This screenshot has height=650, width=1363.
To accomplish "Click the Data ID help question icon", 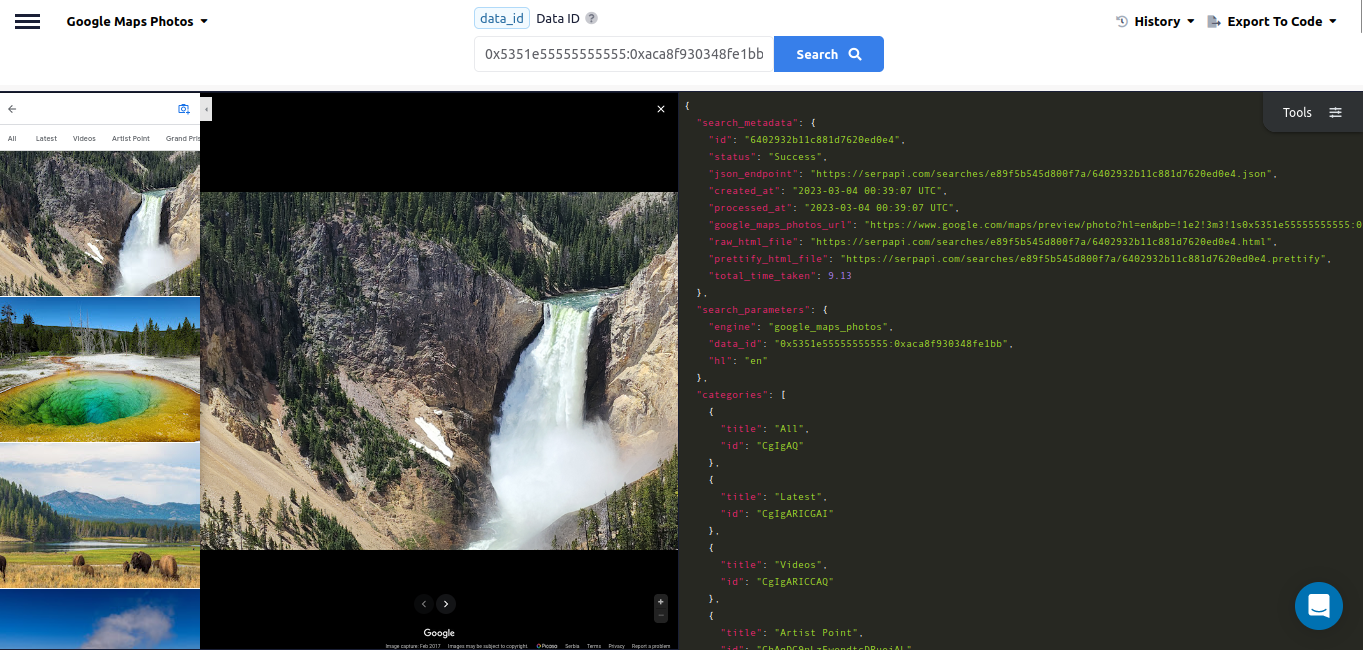I will (591, 18).
